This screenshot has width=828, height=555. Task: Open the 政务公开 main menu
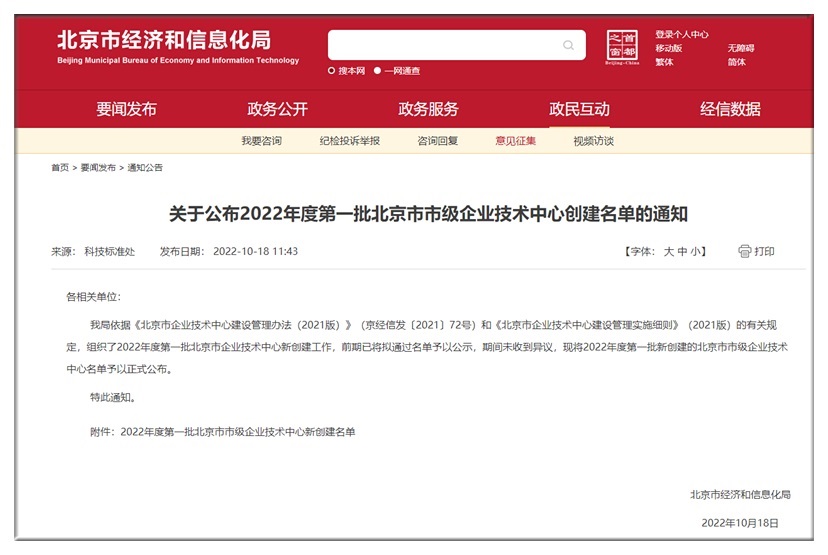[277, 109]
